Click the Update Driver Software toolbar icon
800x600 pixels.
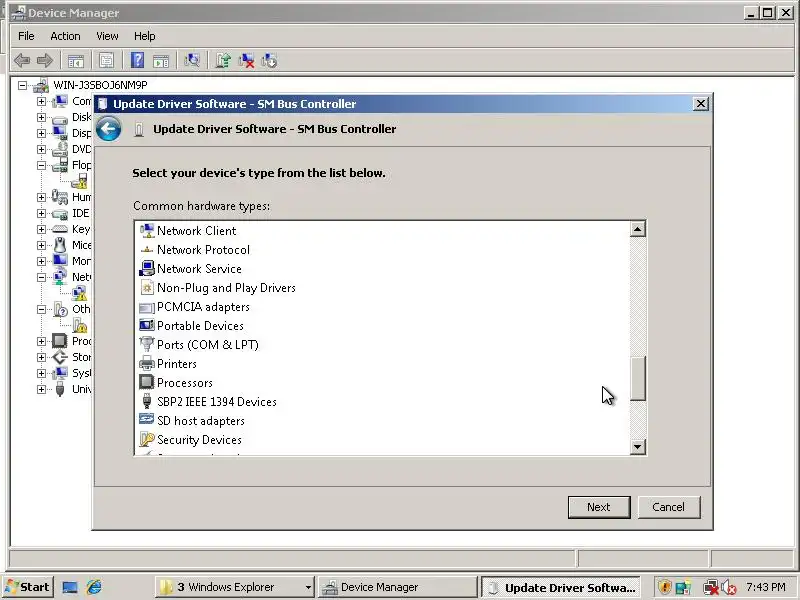(x=223, y=61)
